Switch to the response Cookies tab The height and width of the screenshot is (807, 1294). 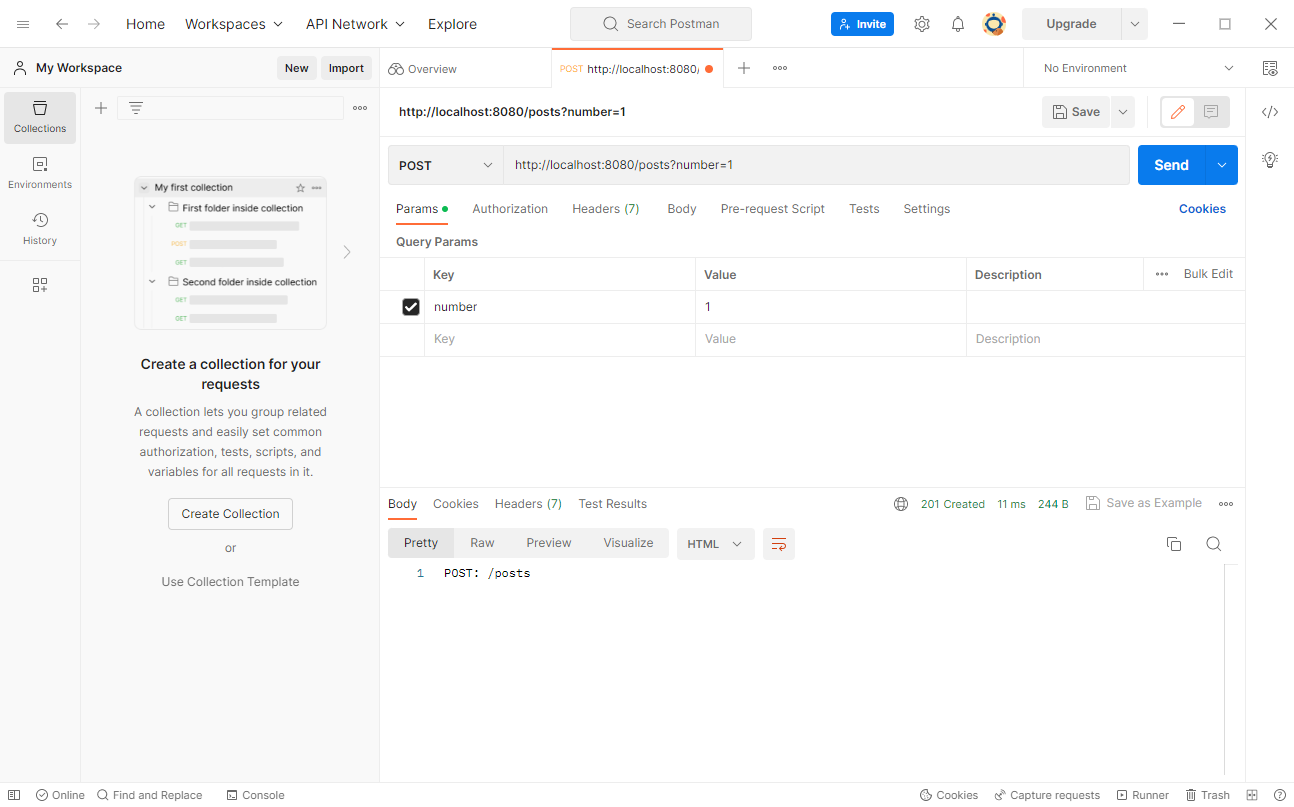[456, 504]
